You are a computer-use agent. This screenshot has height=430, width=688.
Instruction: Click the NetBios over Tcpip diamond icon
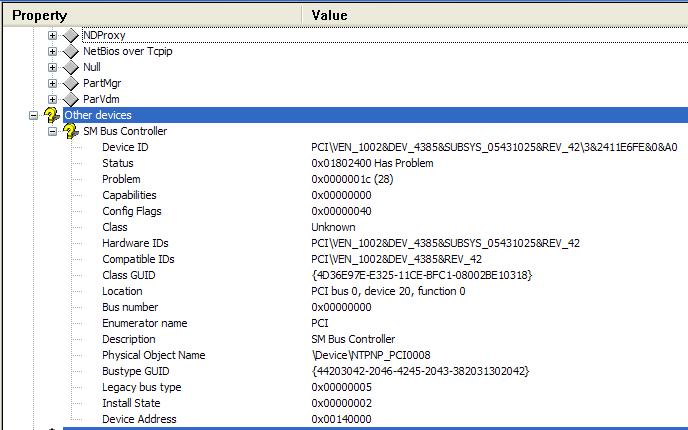[x=71, y=51]
